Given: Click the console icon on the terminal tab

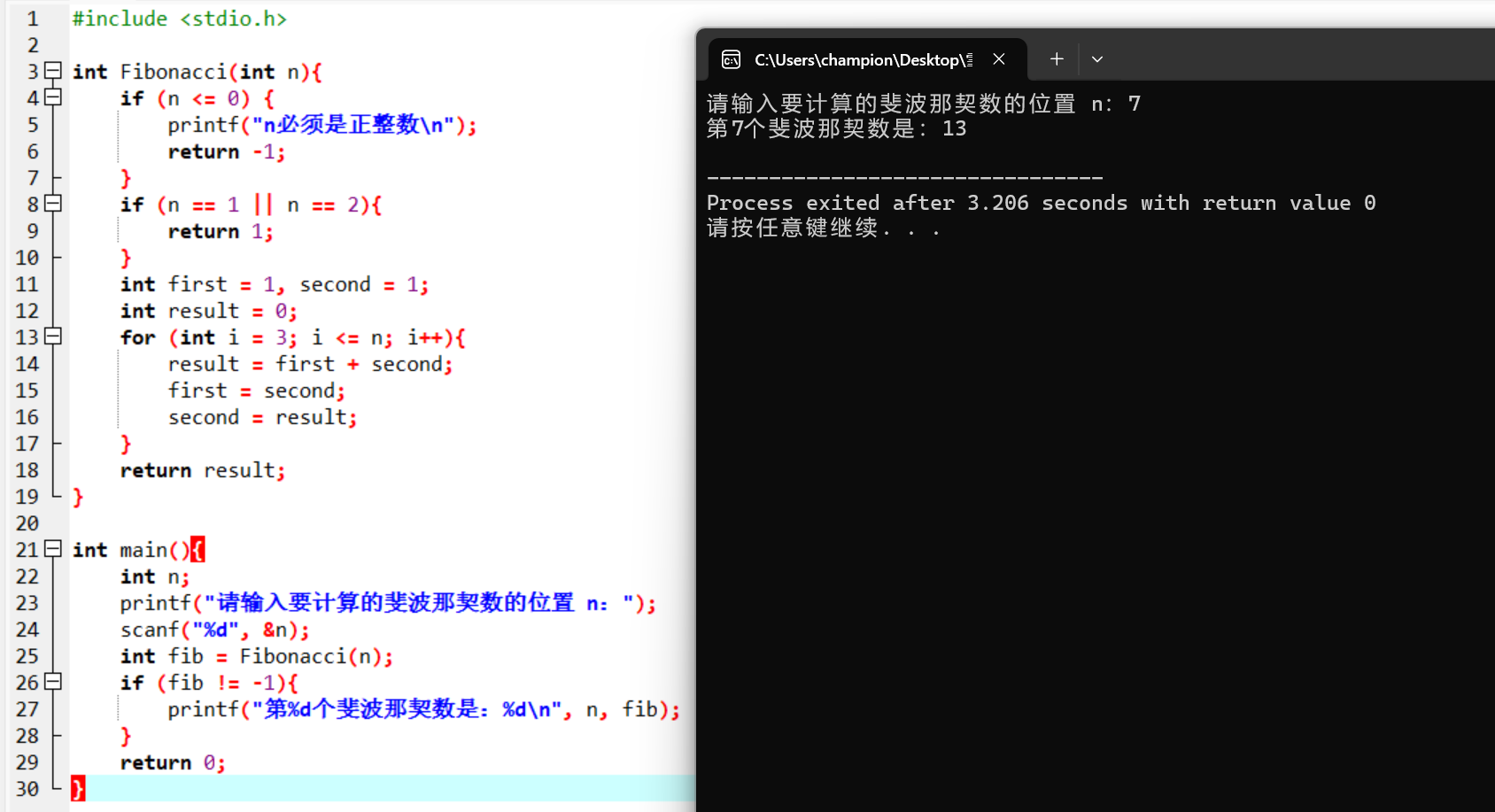Looking at the screenshot, I should [x=732, y=59].
